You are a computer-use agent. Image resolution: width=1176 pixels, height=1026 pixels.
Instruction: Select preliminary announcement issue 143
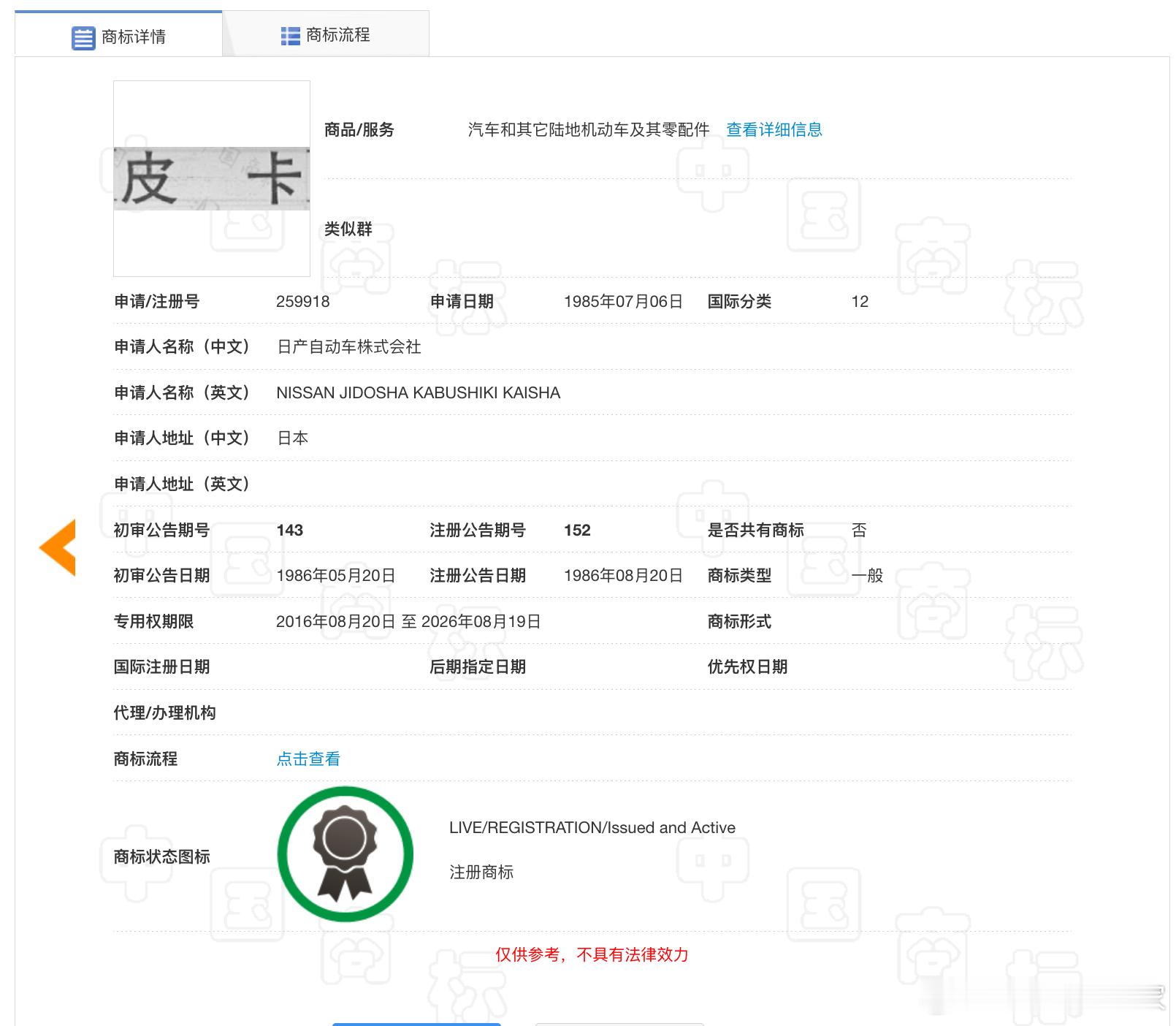(290, 531)
